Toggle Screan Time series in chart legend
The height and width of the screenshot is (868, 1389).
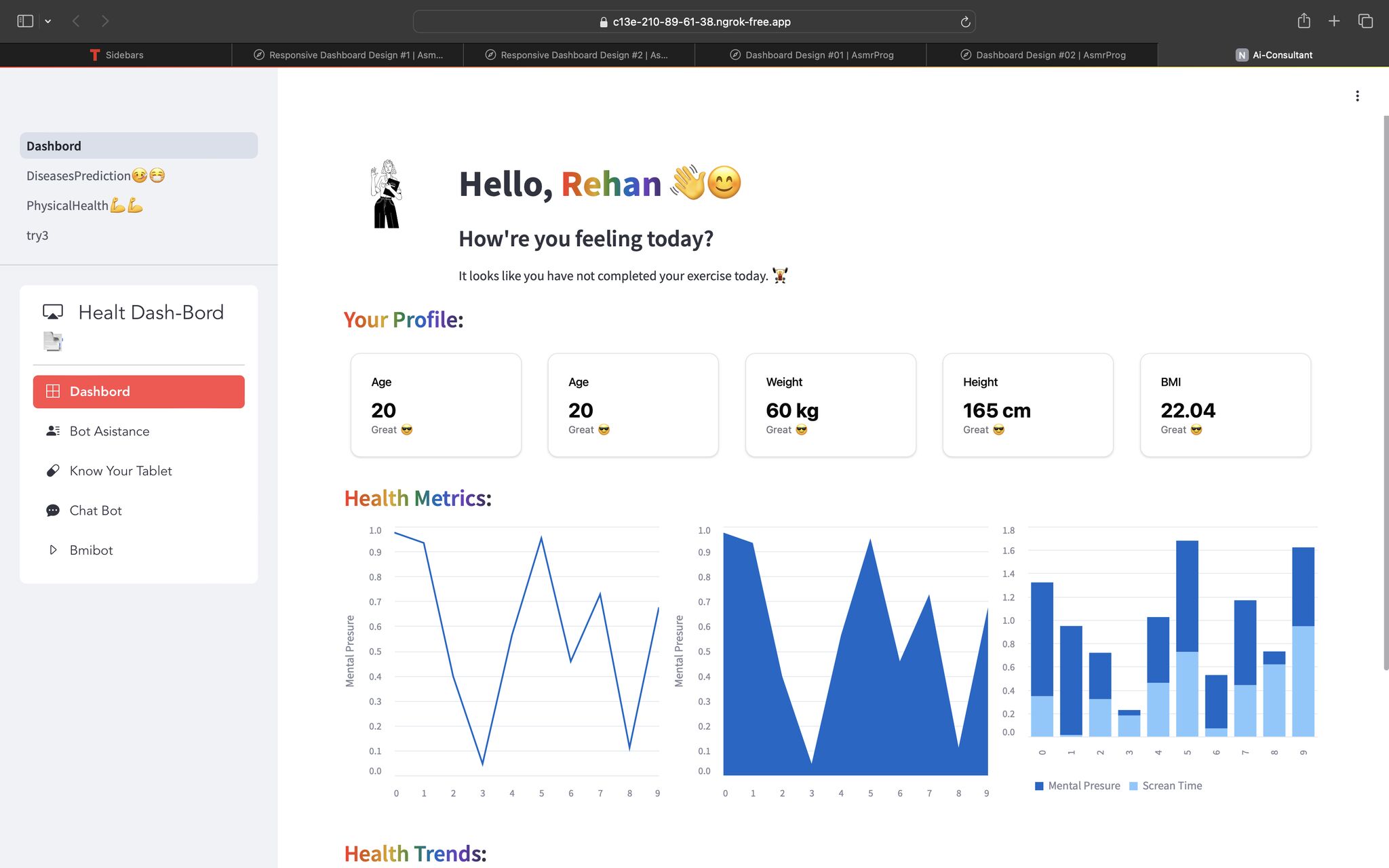pyautogui.click(x=1165, y=786)
